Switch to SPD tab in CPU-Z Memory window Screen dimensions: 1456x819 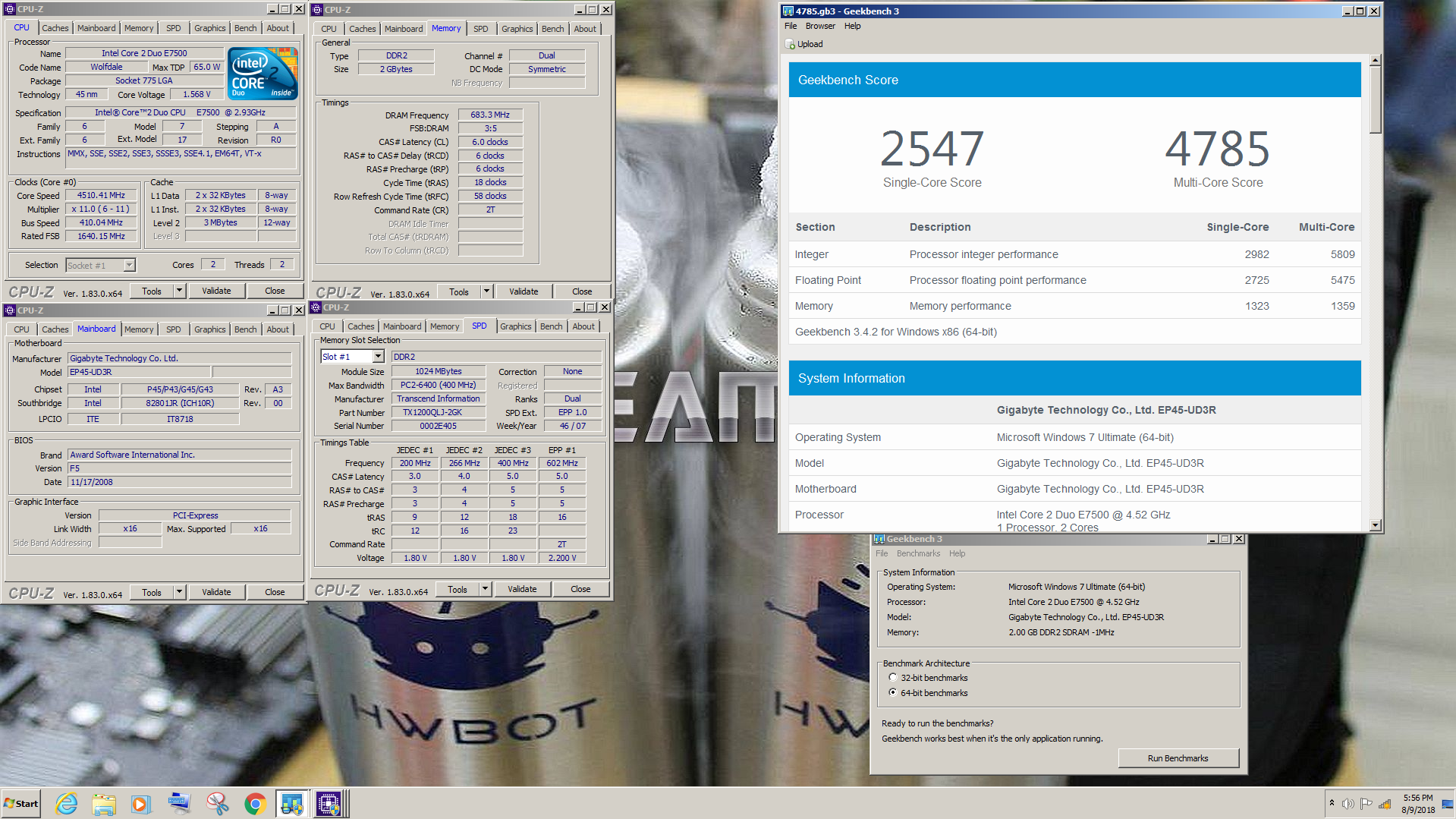481,29
